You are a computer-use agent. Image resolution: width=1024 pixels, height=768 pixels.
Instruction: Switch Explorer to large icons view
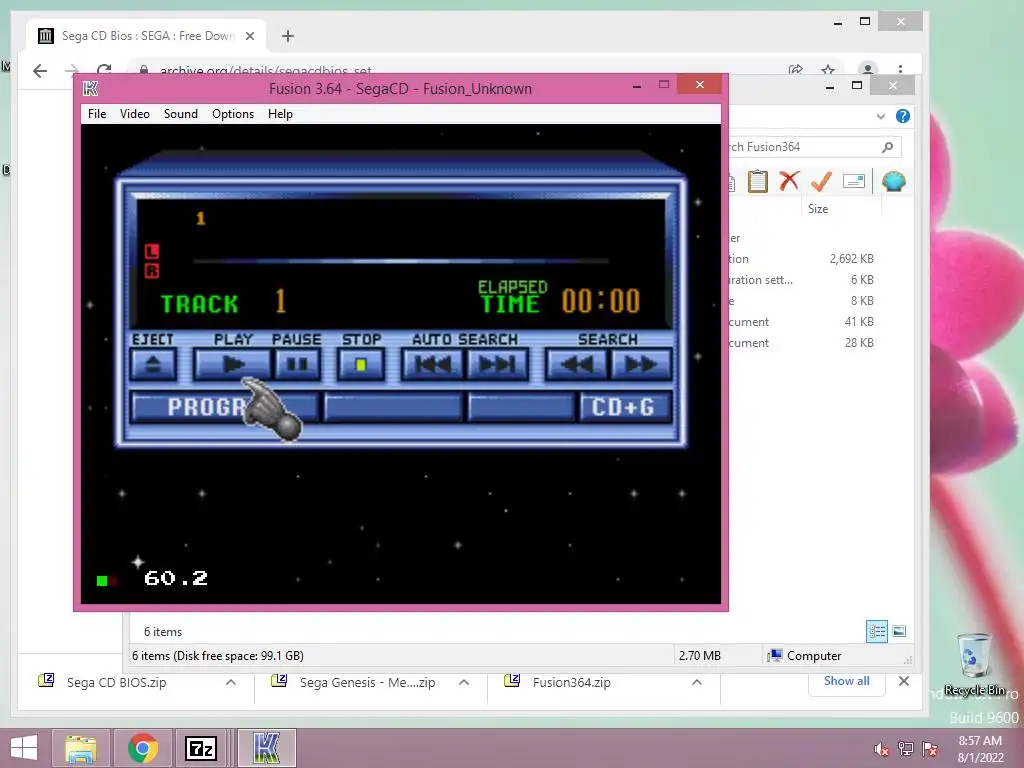tap(899, 631)
